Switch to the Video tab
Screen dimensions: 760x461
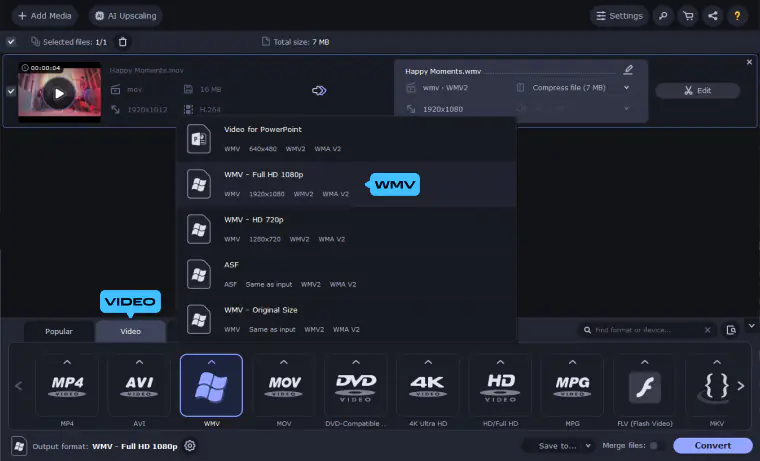130,331
